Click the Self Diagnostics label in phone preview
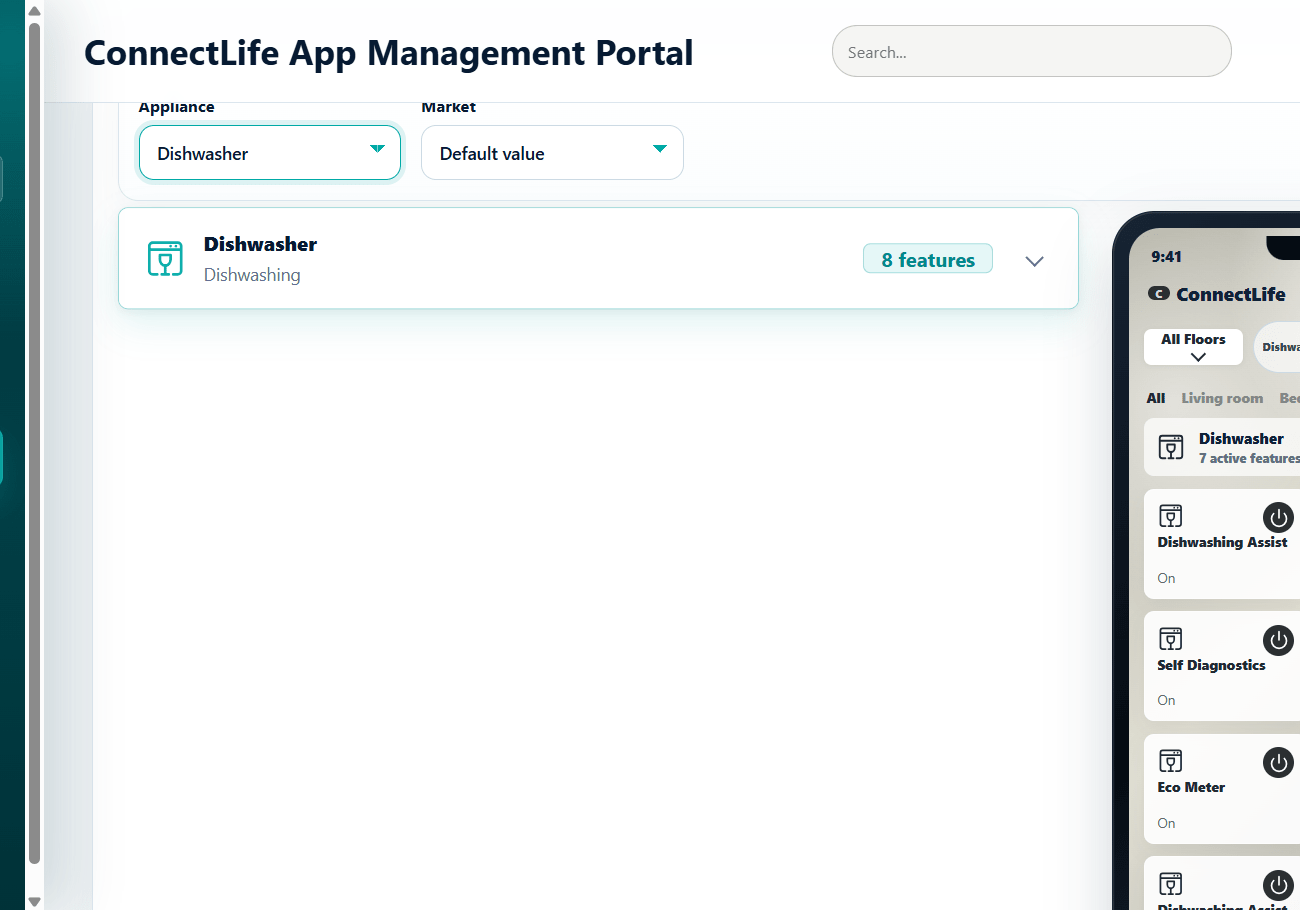This screenshot has width=1300, height=910. (x=1211, y=665)
